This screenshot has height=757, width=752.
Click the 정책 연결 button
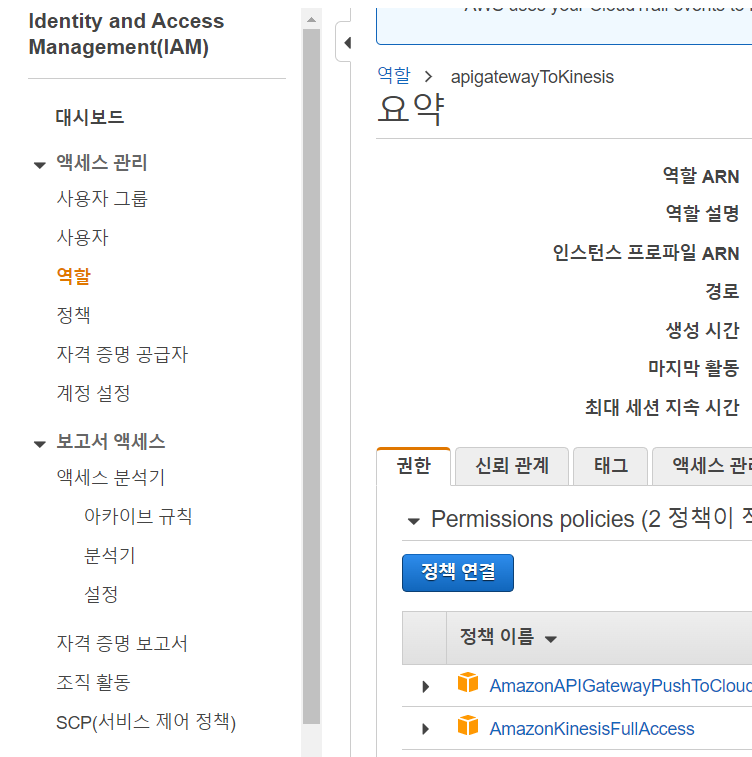pyautogui.click(x=458, y=573)
